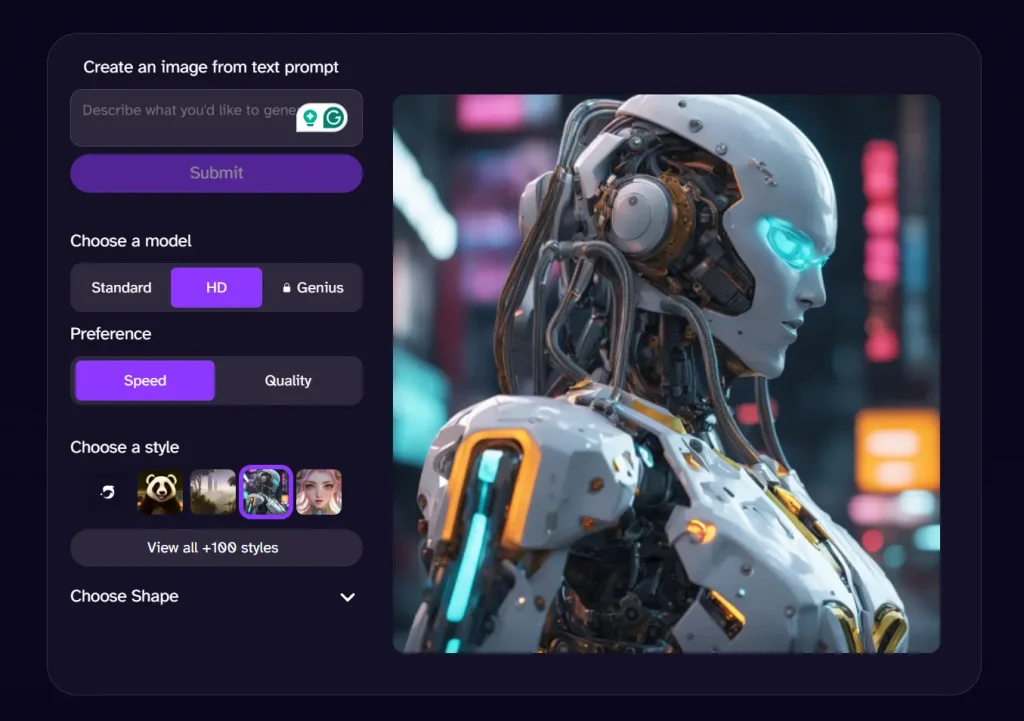Image resolution: width=1024 pixels, height=721 pixels.
Task: Select the locked Genius model tab
Action: 313,288
